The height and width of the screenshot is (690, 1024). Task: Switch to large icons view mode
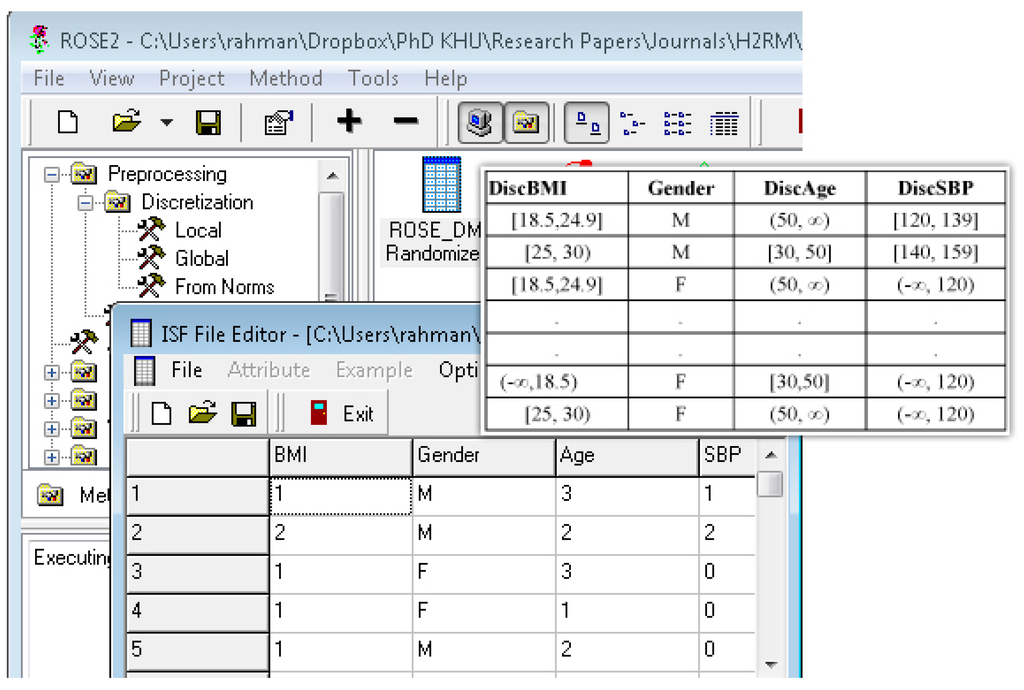pos(588,123)
